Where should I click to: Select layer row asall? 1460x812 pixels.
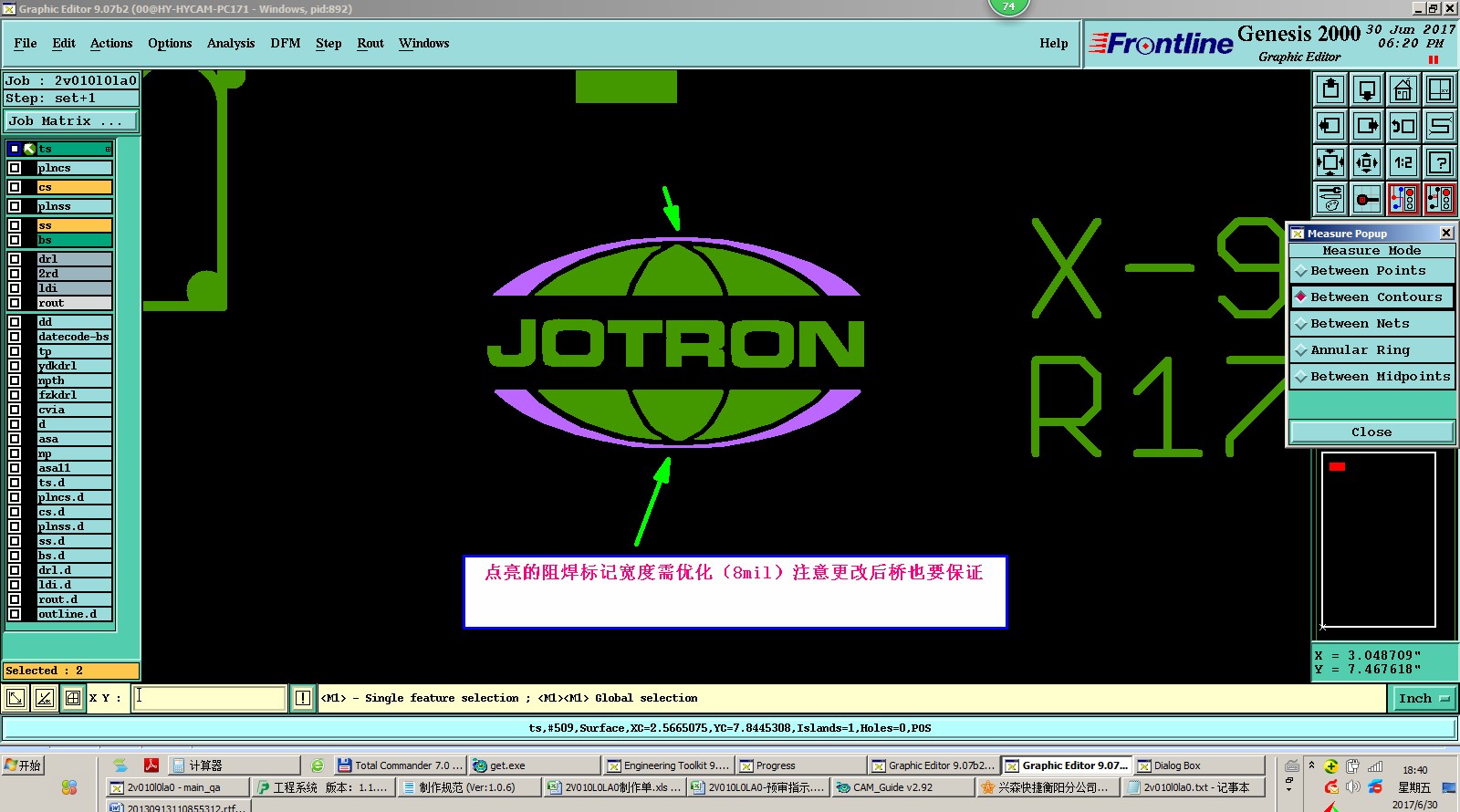point(74,468)
